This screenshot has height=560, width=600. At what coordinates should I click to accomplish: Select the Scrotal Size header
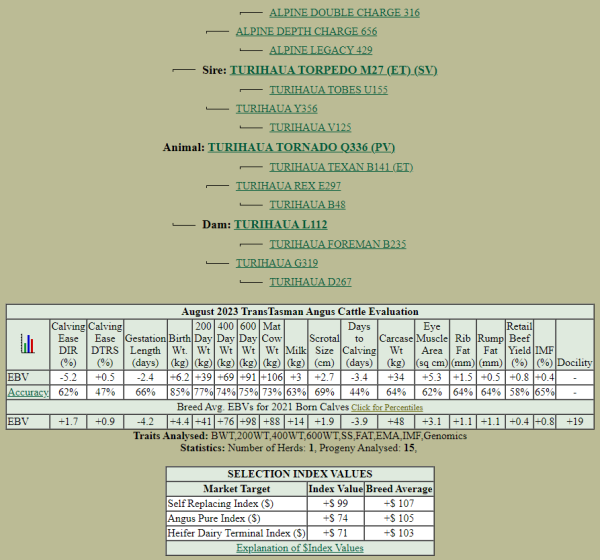(x=324, y=344)
